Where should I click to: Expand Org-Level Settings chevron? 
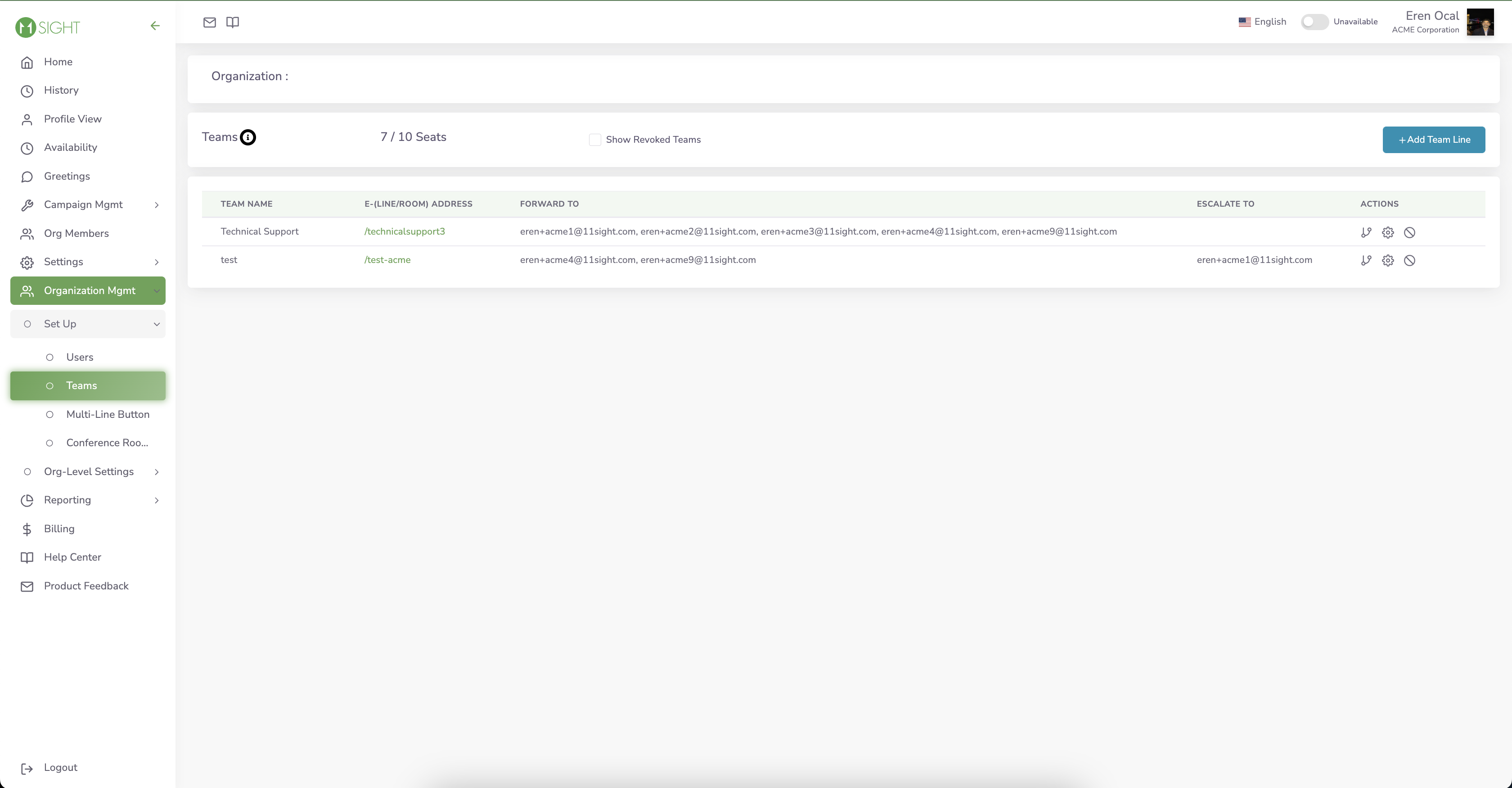tap(157, 472)
